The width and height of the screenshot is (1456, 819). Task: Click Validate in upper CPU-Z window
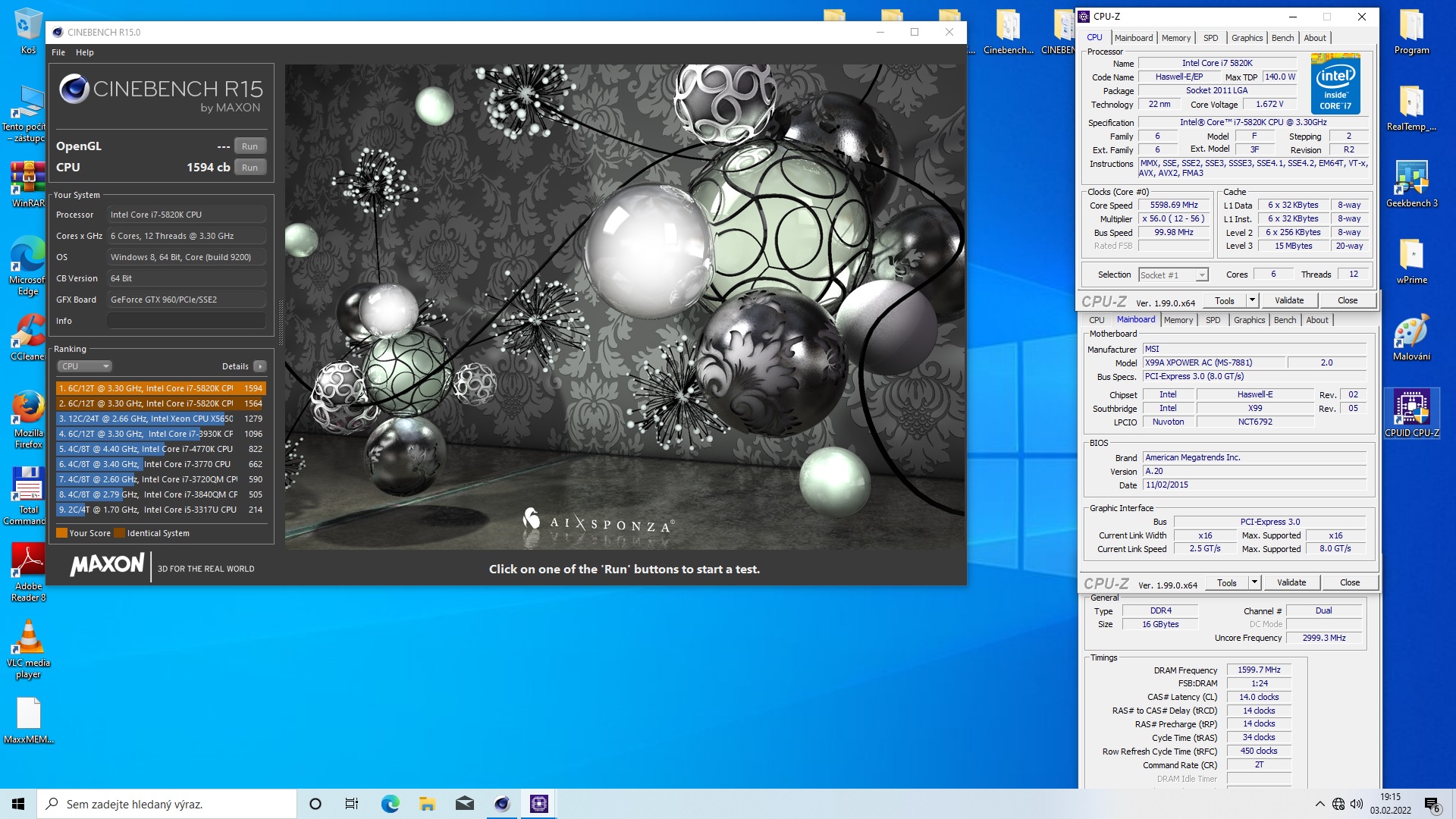(1289, 300)
